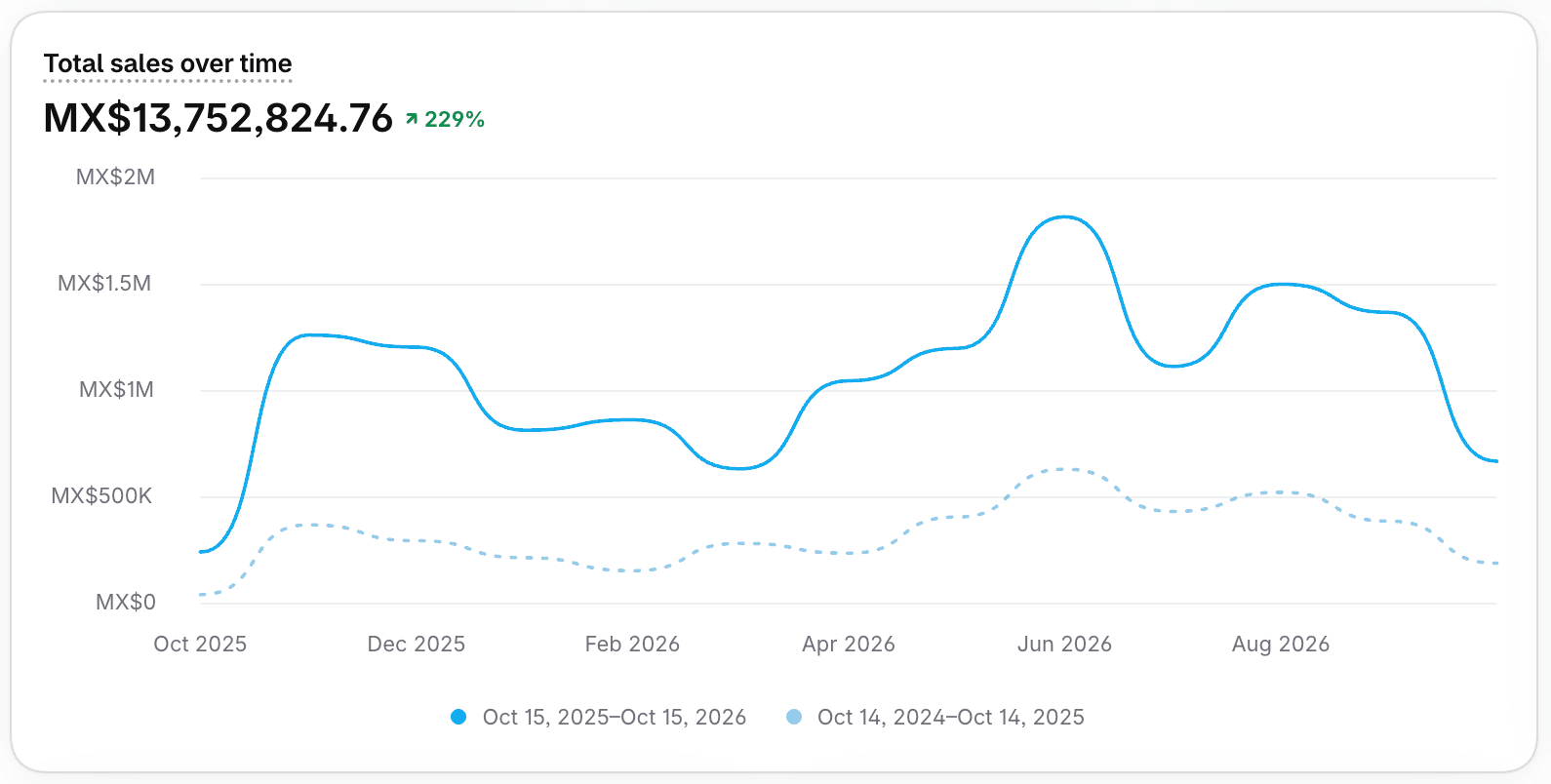This screenshot has width=1551, height=784.
Task: Click the Oct 2025 x-axis label
Action: pyautogui.click(x=200, y=645)
